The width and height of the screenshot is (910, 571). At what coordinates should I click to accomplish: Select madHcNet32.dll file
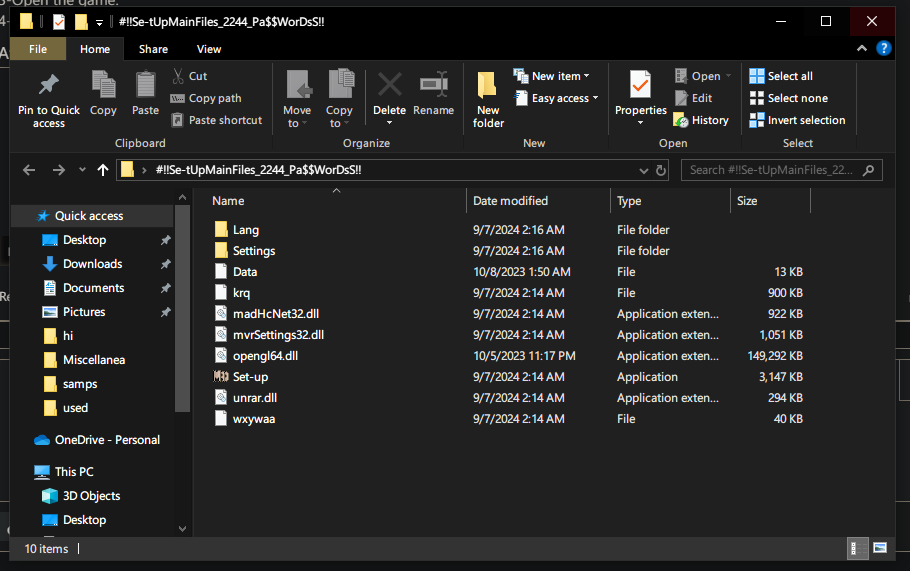click(276, 314)
